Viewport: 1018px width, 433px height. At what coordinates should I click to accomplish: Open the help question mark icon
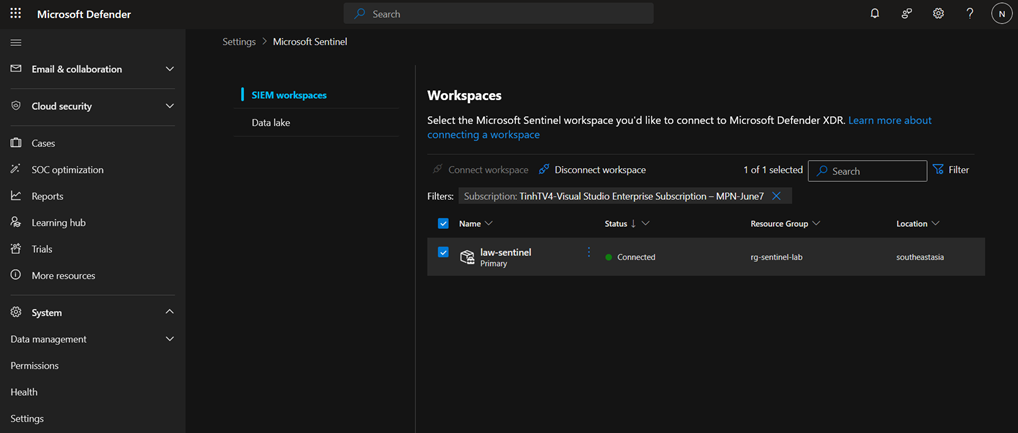point(970,14)
